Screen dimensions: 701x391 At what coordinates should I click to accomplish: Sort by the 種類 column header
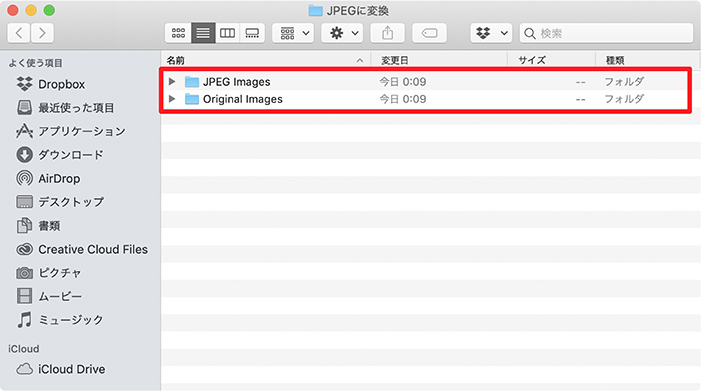[648, 60]
